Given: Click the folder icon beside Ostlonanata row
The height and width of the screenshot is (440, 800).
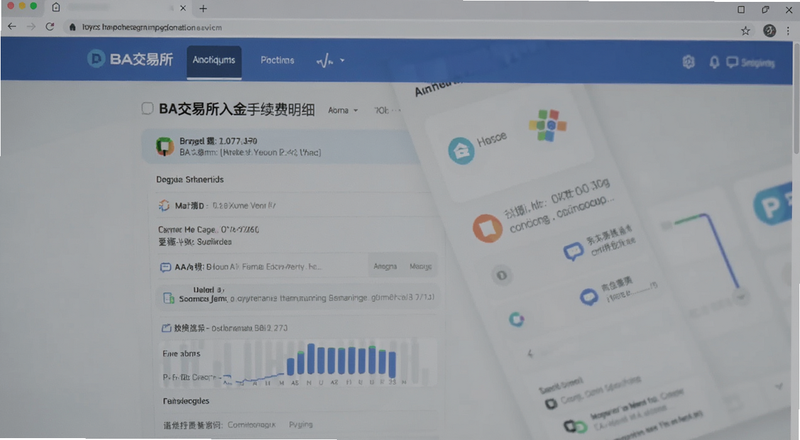Looking at the screenshot, I should point(166,328).
